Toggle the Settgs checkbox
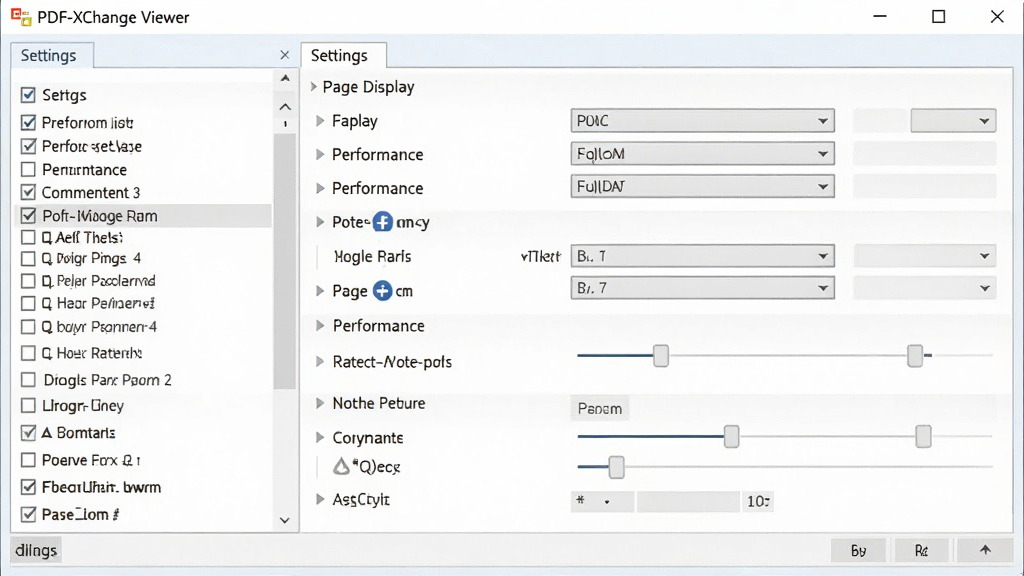This screenshot has width=1024, height=576. coord(28,95)
